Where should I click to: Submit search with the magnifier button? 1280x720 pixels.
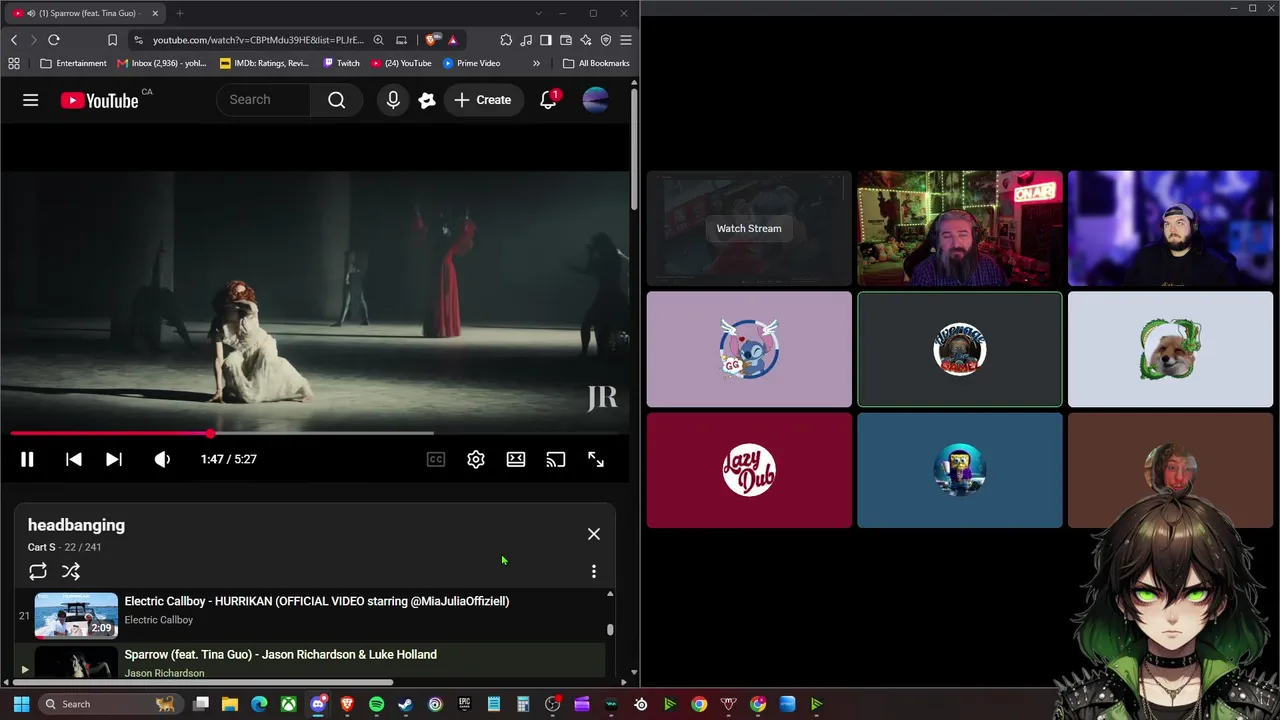pos(337,100)
